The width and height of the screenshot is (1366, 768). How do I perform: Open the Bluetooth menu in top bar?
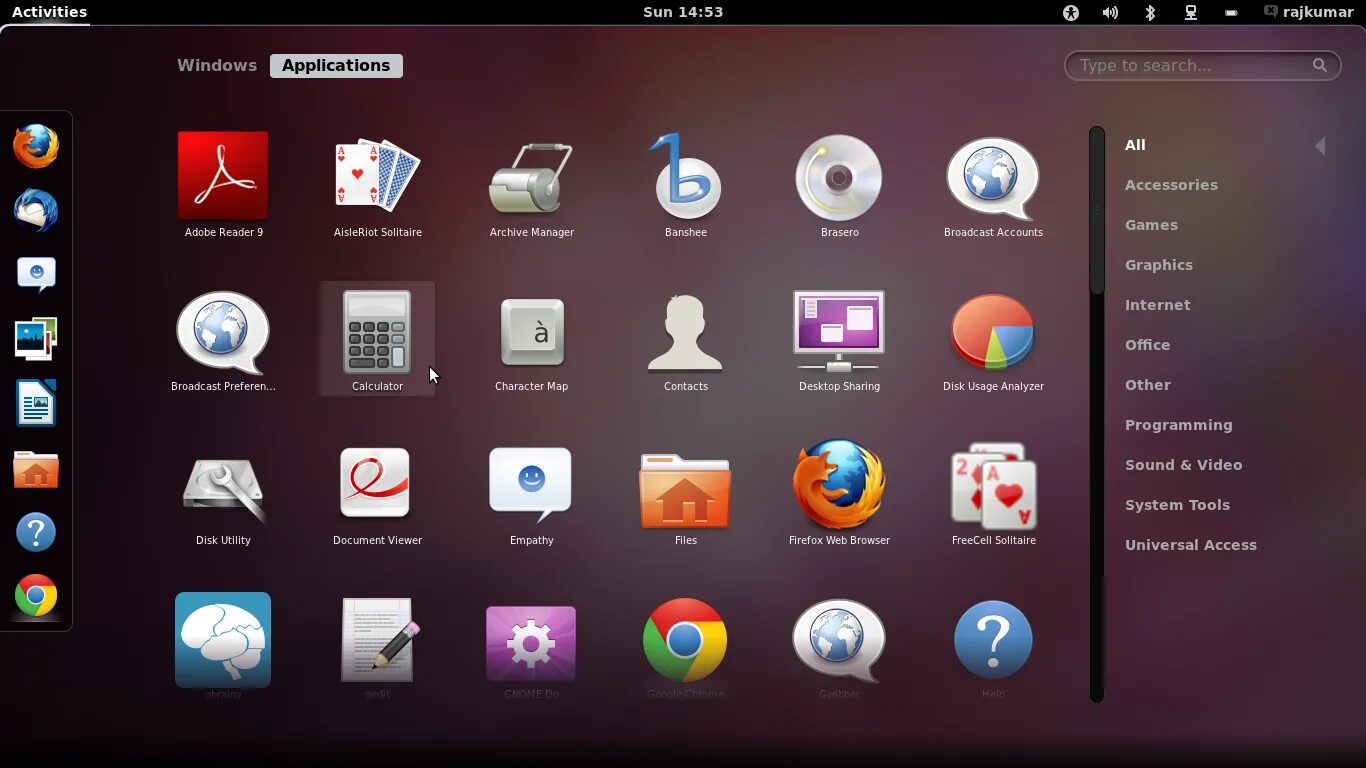pos(1150,12)
